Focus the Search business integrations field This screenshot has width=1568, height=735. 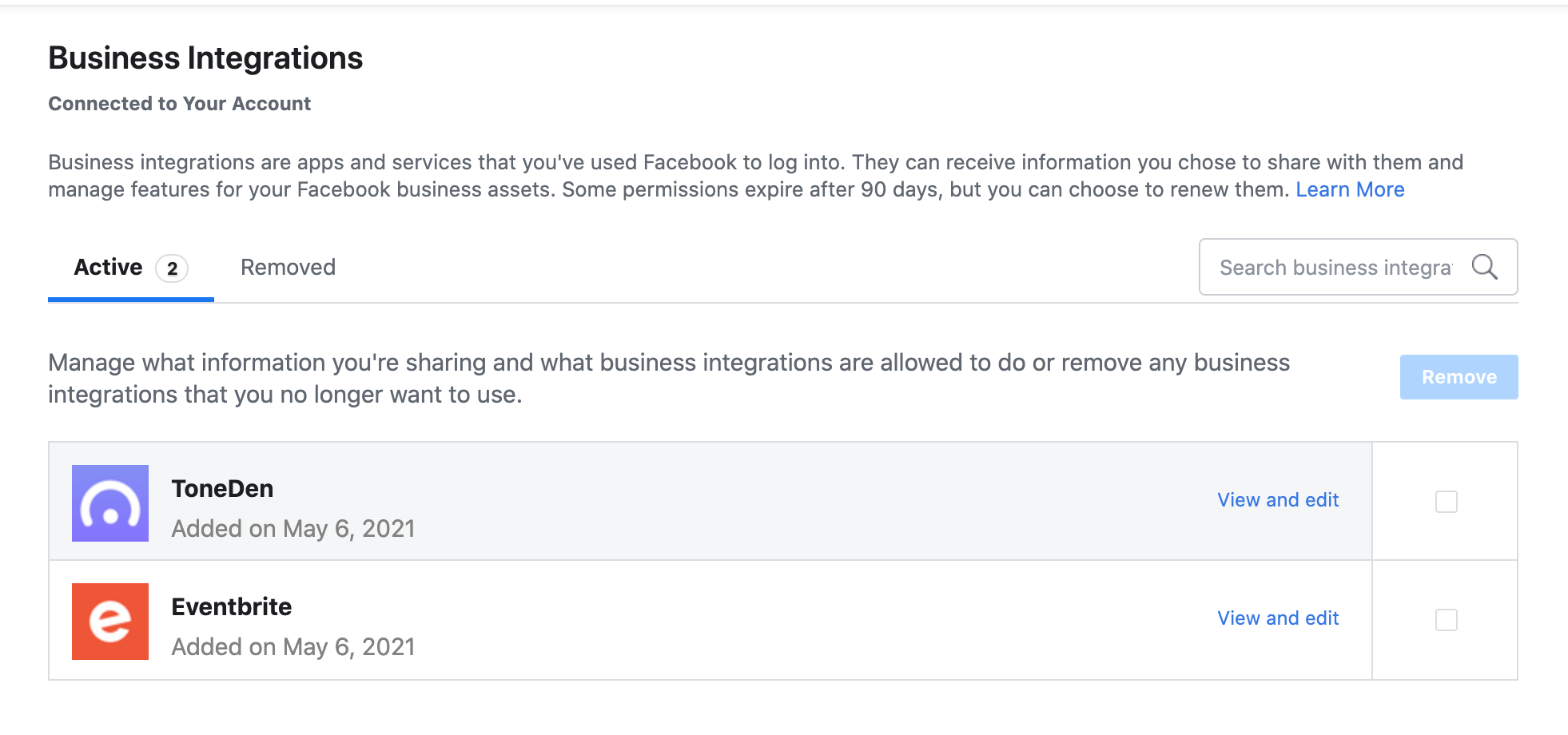coord(1335,268)
